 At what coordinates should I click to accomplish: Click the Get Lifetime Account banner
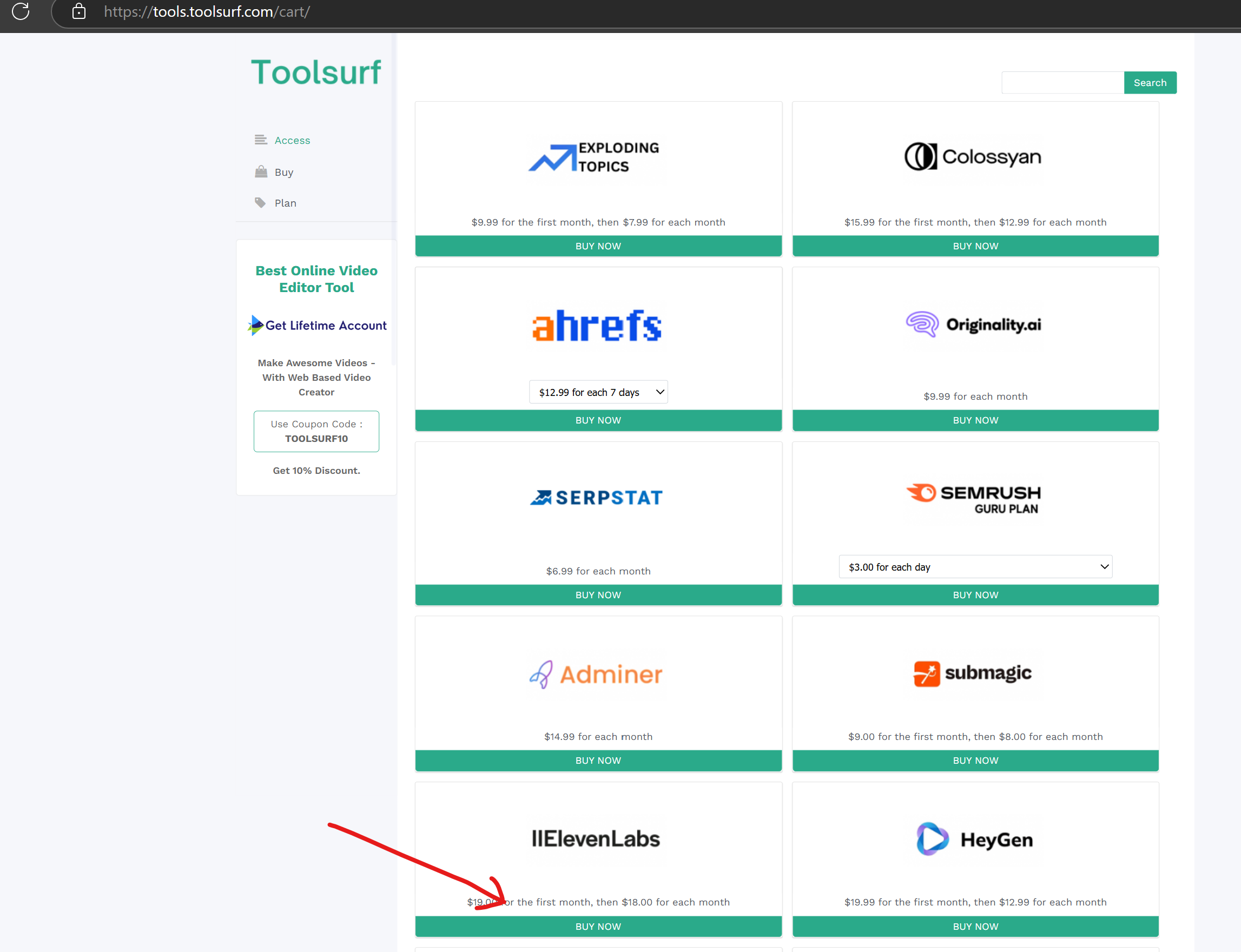(318, 325)
